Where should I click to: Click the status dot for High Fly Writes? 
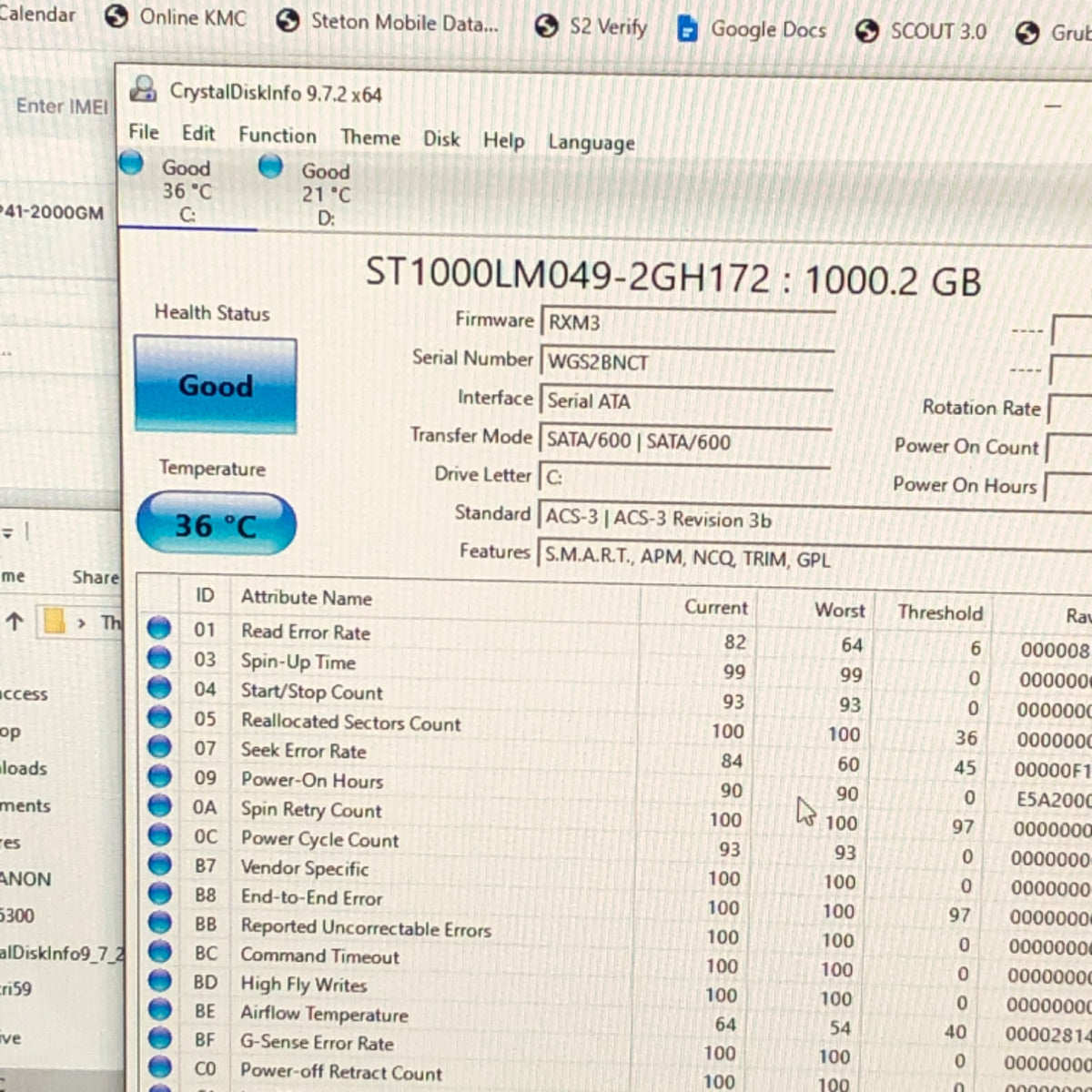coord(159,980)
